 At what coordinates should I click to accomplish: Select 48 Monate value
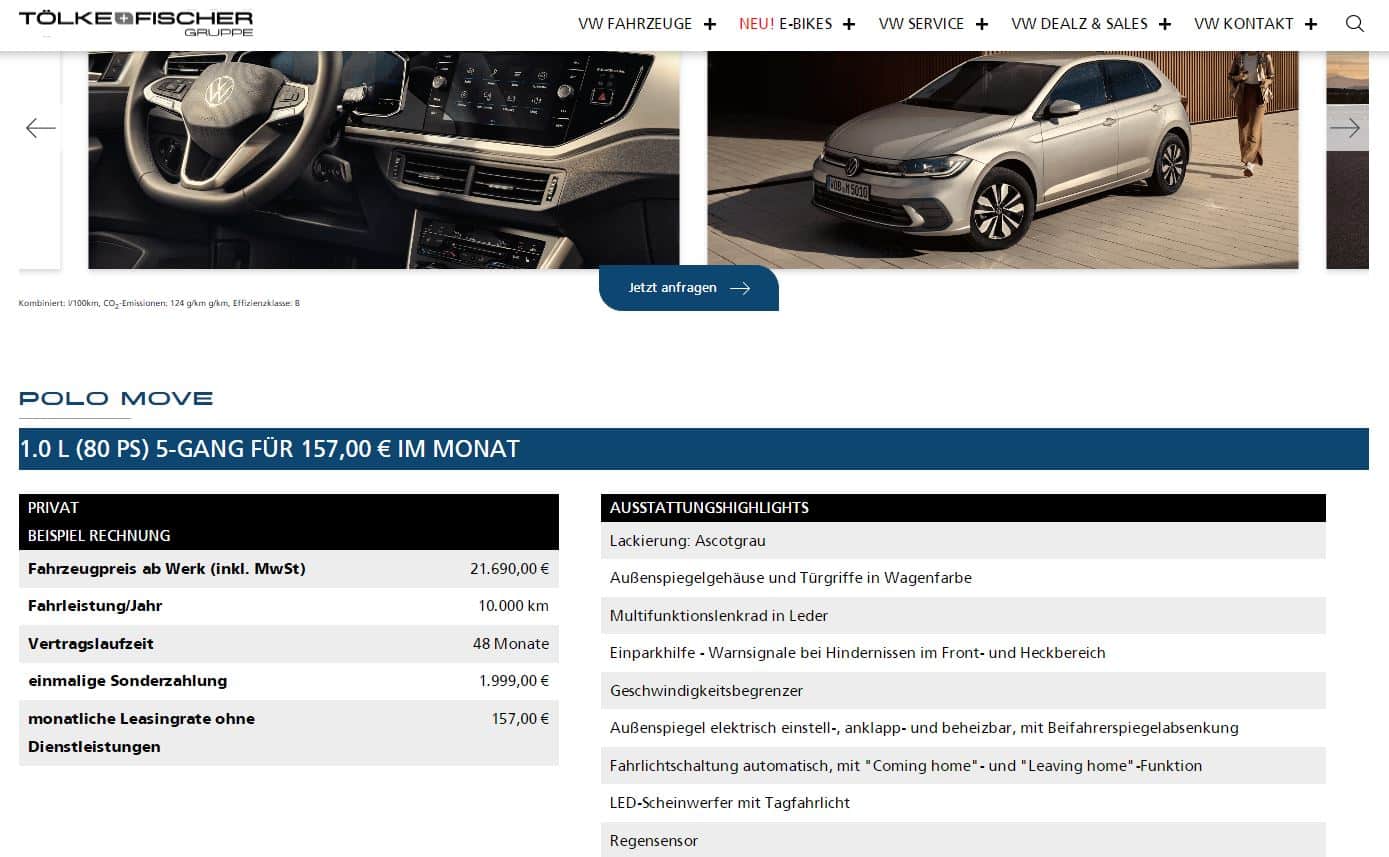click(511, 644)
